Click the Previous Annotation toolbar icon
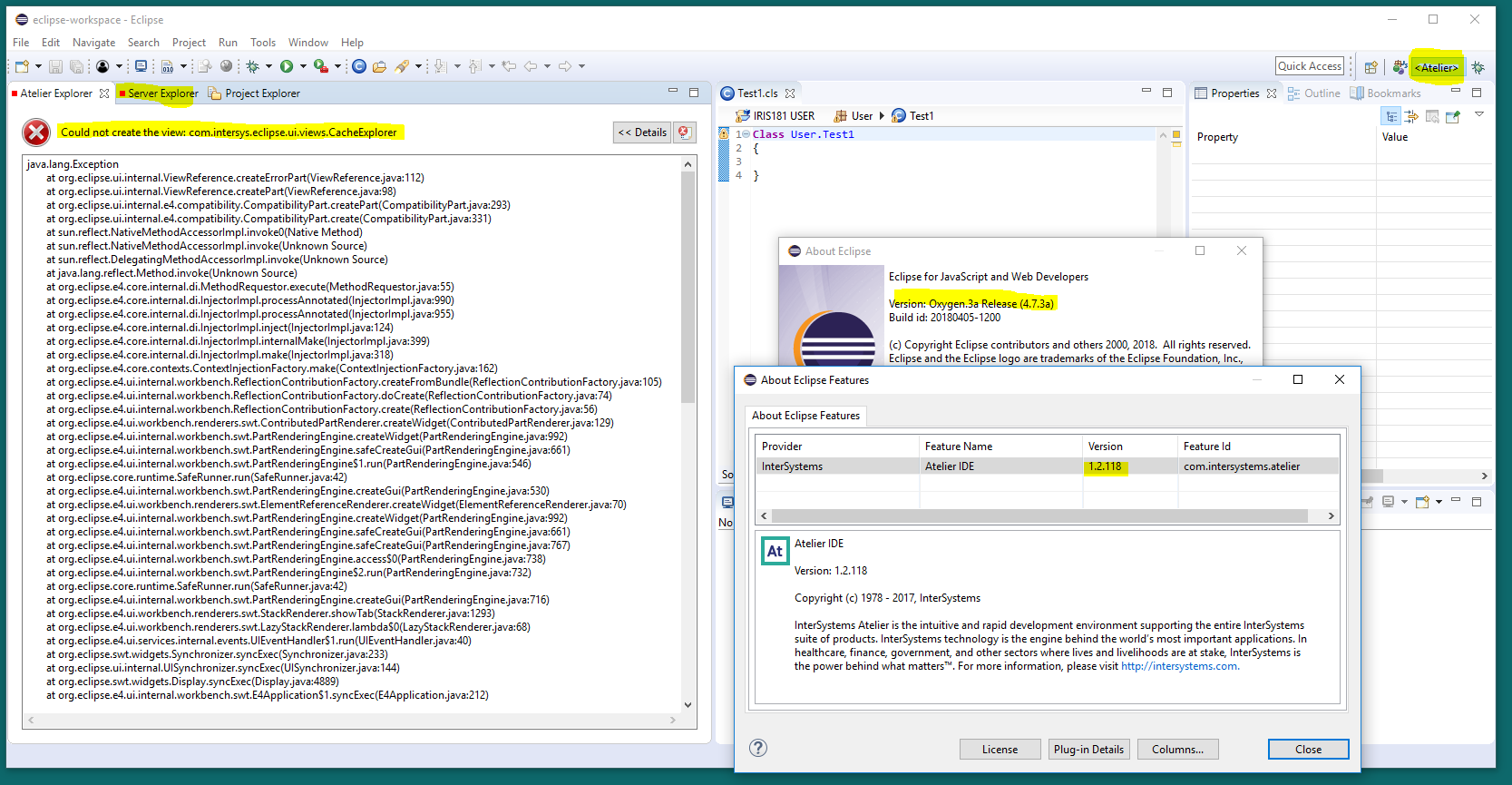The image size is (1512, 785). pyautogui.click(x=475, y=66)
